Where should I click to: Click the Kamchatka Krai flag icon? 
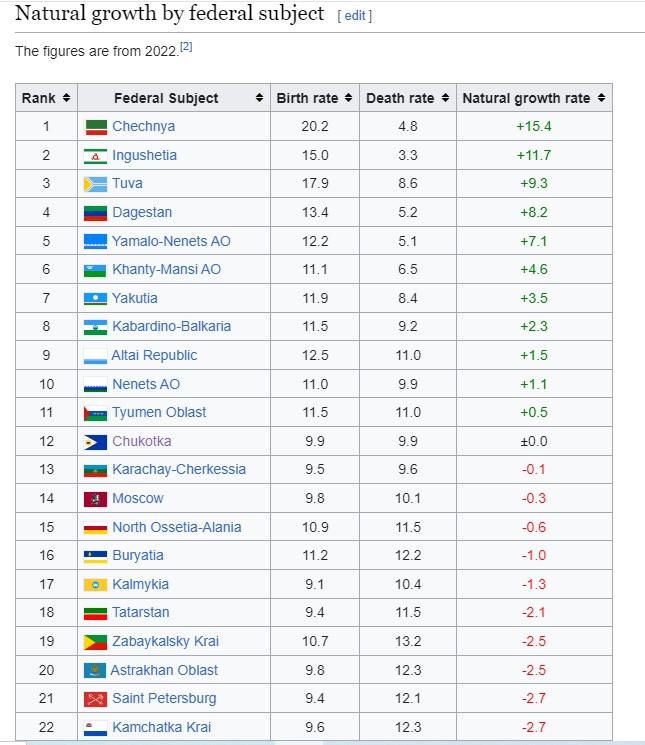point(96,728)
